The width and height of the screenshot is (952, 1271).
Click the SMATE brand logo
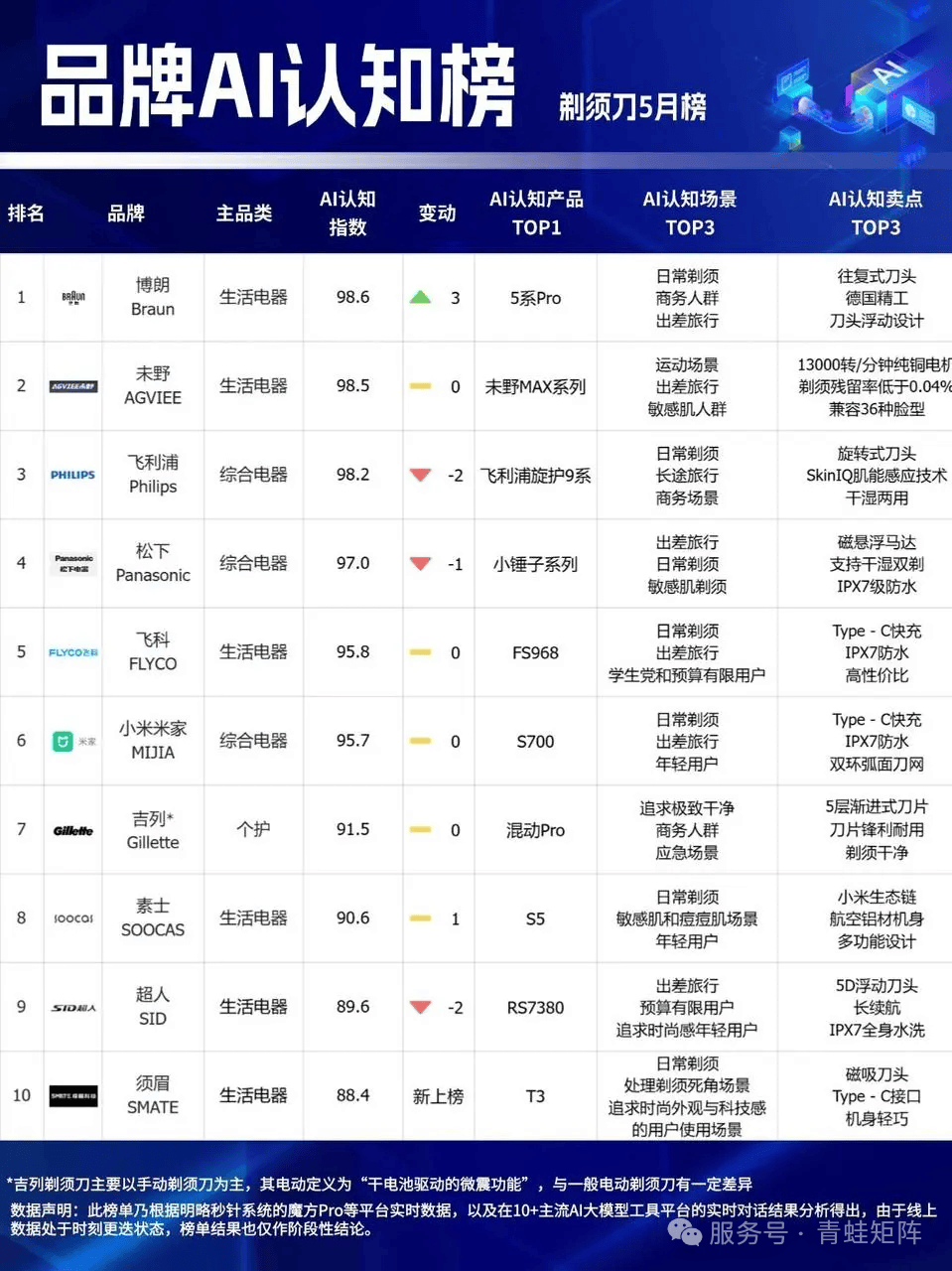pyautogui.click(x=71, y=1095)
